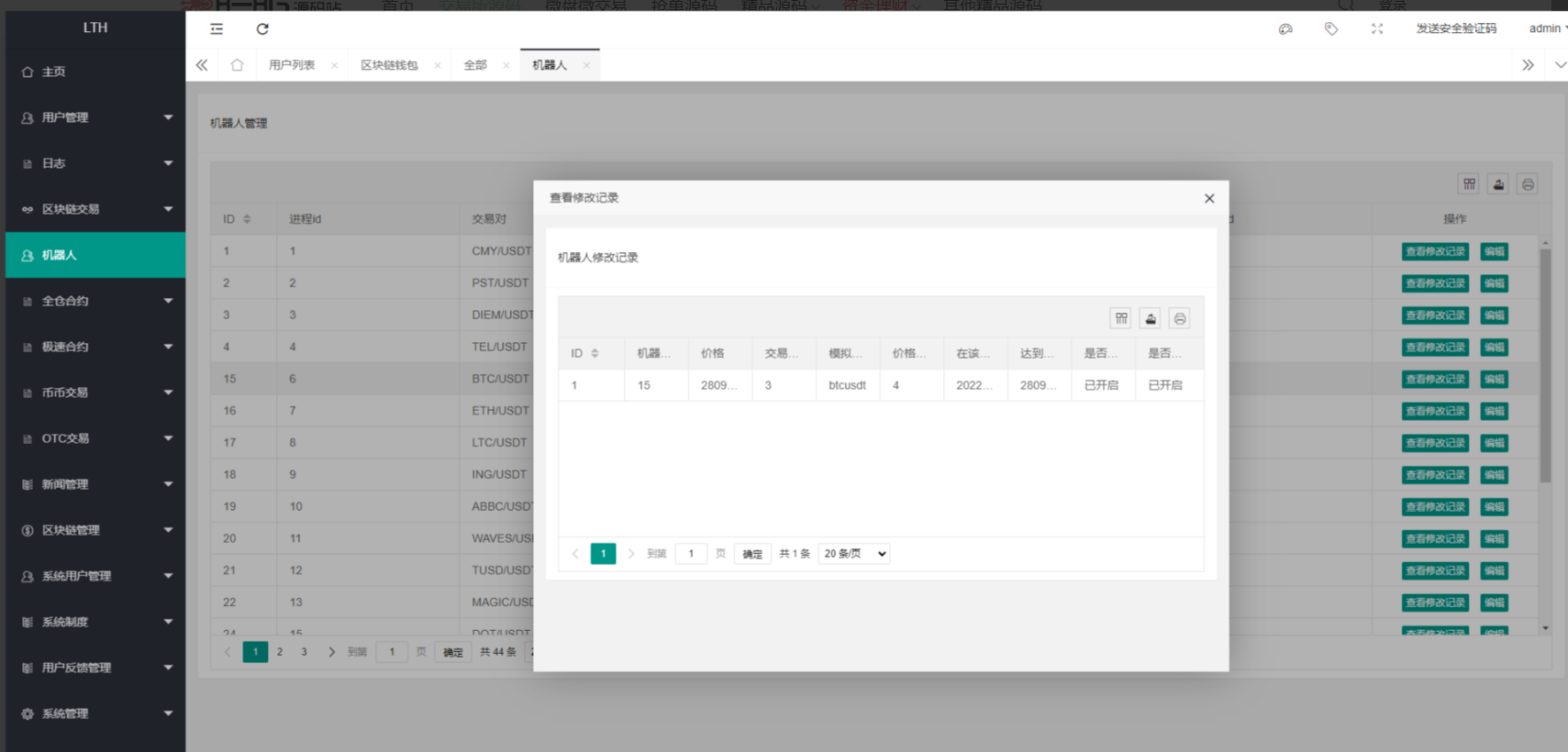Click the print icon in modal toolbar
This screenshot has width=1568, height=752.
(1179, 318)
